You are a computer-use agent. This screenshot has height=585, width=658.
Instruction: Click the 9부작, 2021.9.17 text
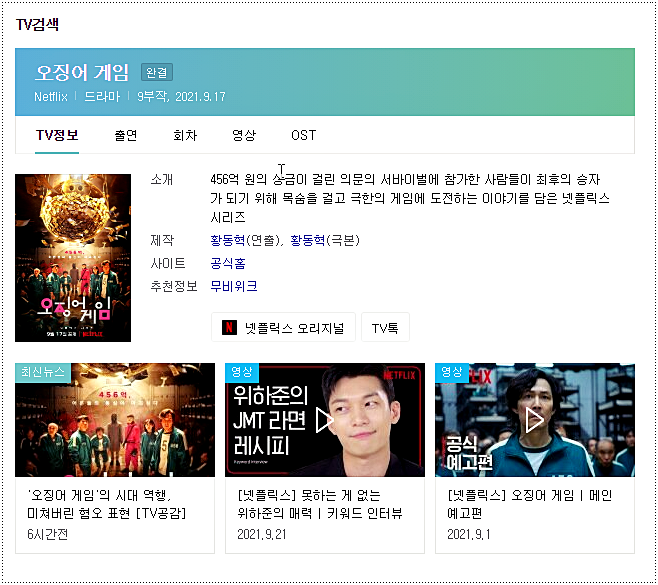point(181,97)
